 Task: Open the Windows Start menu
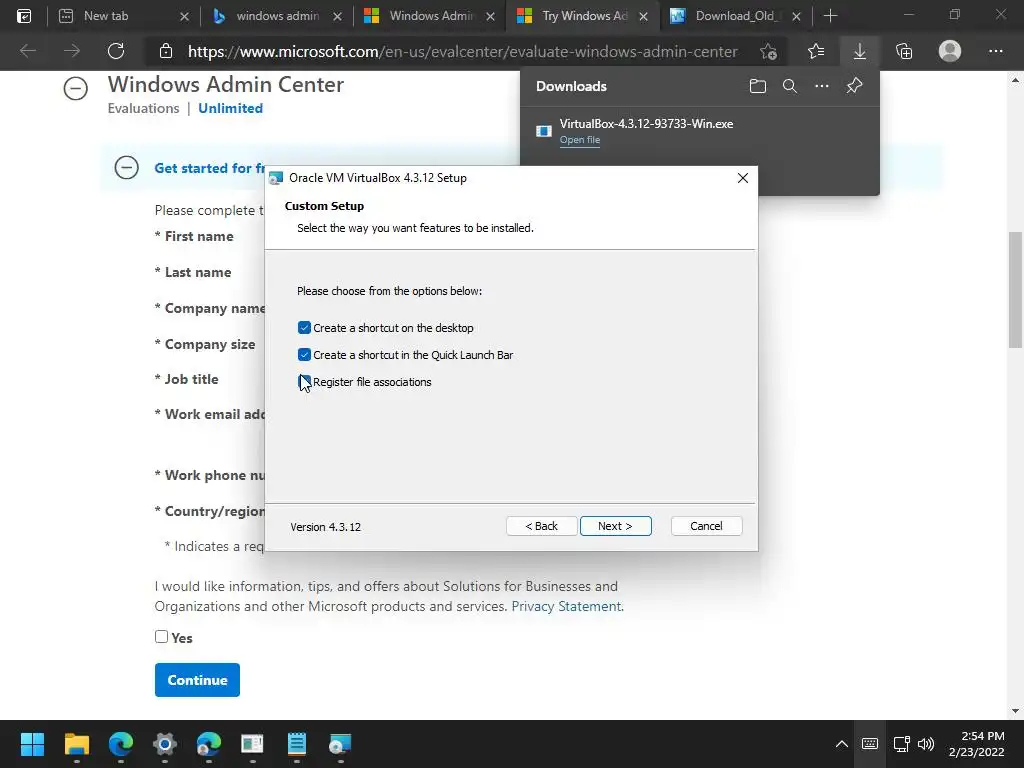tap(32, 744)
